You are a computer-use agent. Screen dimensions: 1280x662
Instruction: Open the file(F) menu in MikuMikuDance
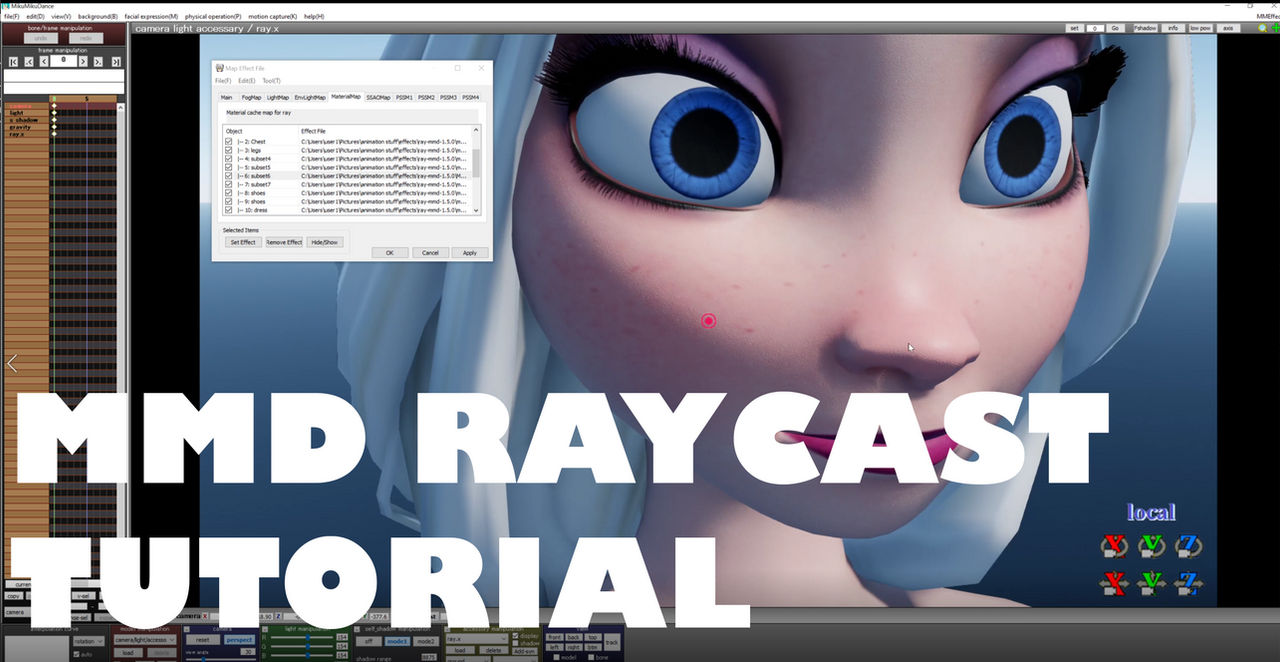tap(11, 17)
